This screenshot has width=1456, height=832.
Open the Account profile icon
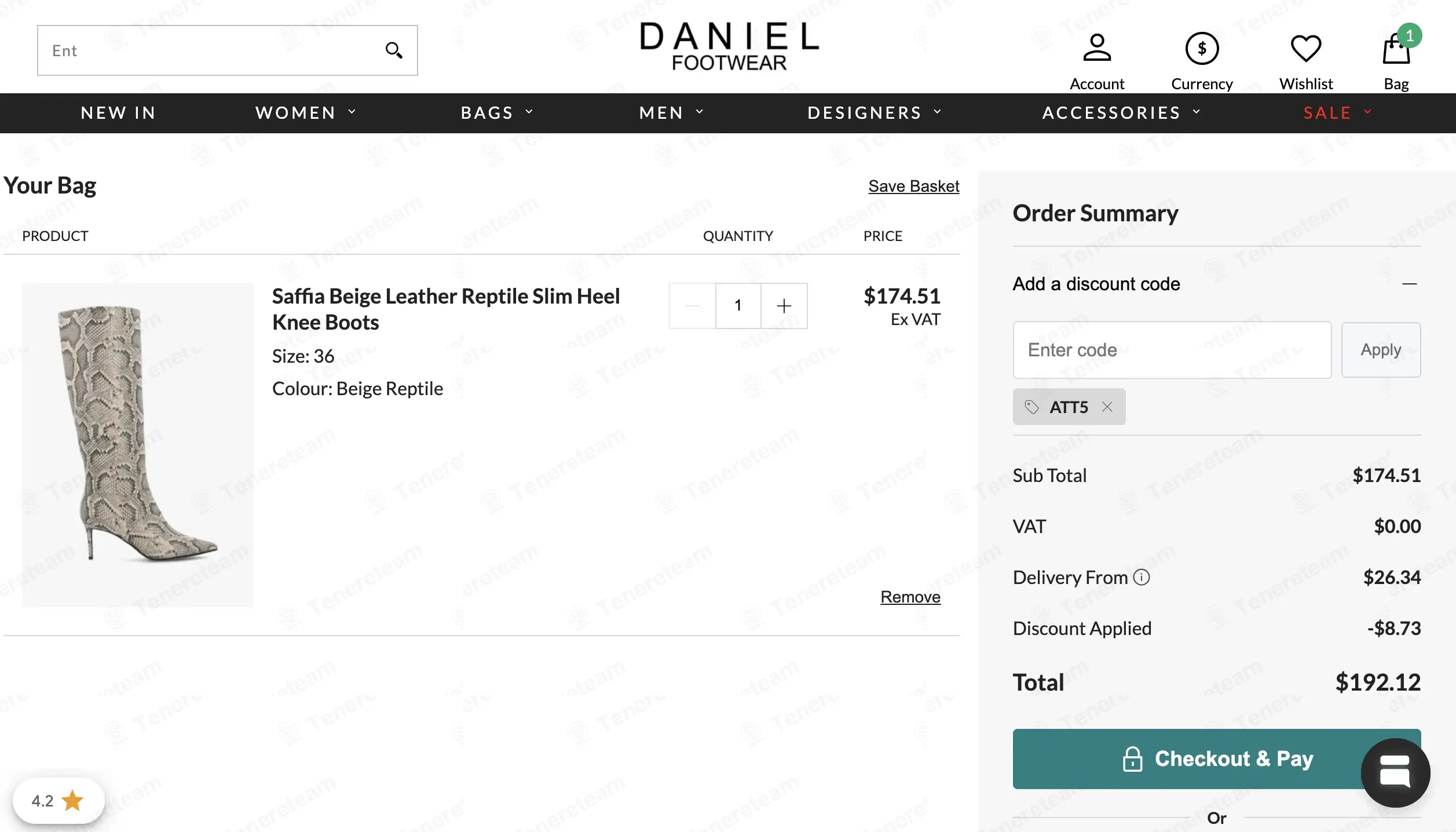pyautogui.click(x=1097, y=48)
